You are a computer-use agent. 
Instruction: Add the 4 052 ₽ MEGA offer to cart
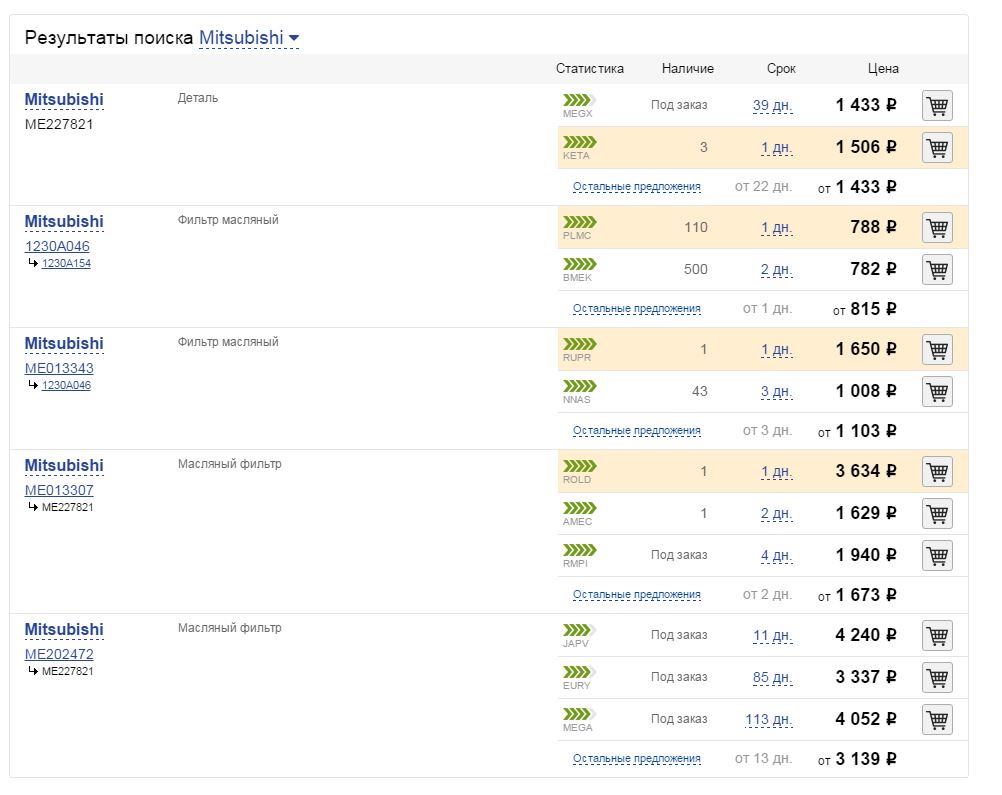click(x=937, y=720)
